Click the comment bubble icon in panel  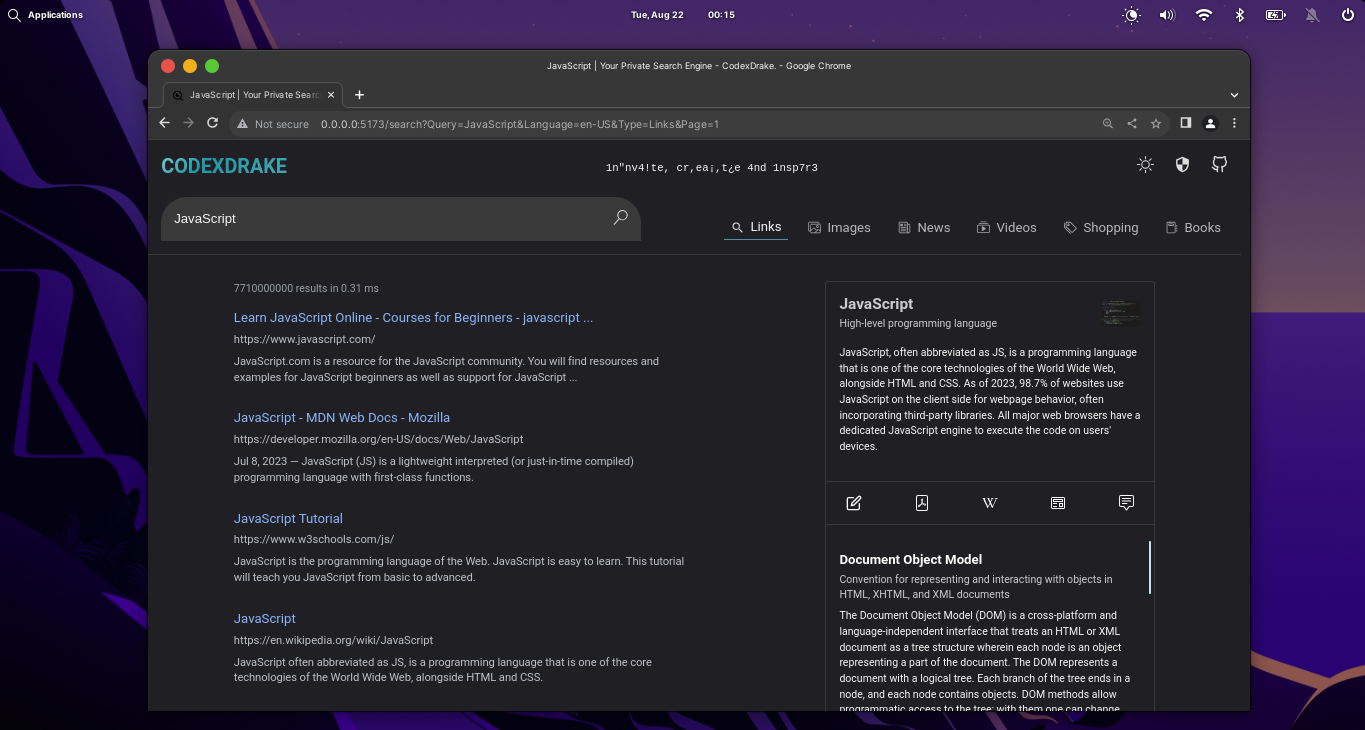pos(1126,503)
